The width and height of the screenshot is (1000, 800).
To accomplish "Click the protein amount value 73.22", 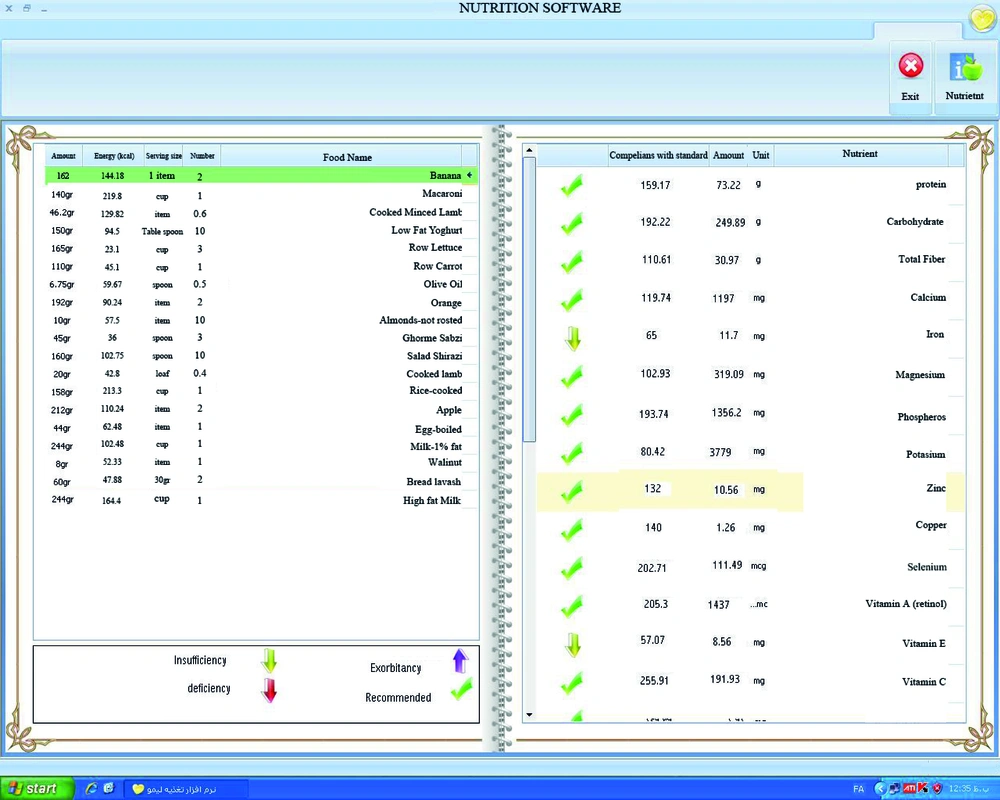I will point(728,185).
